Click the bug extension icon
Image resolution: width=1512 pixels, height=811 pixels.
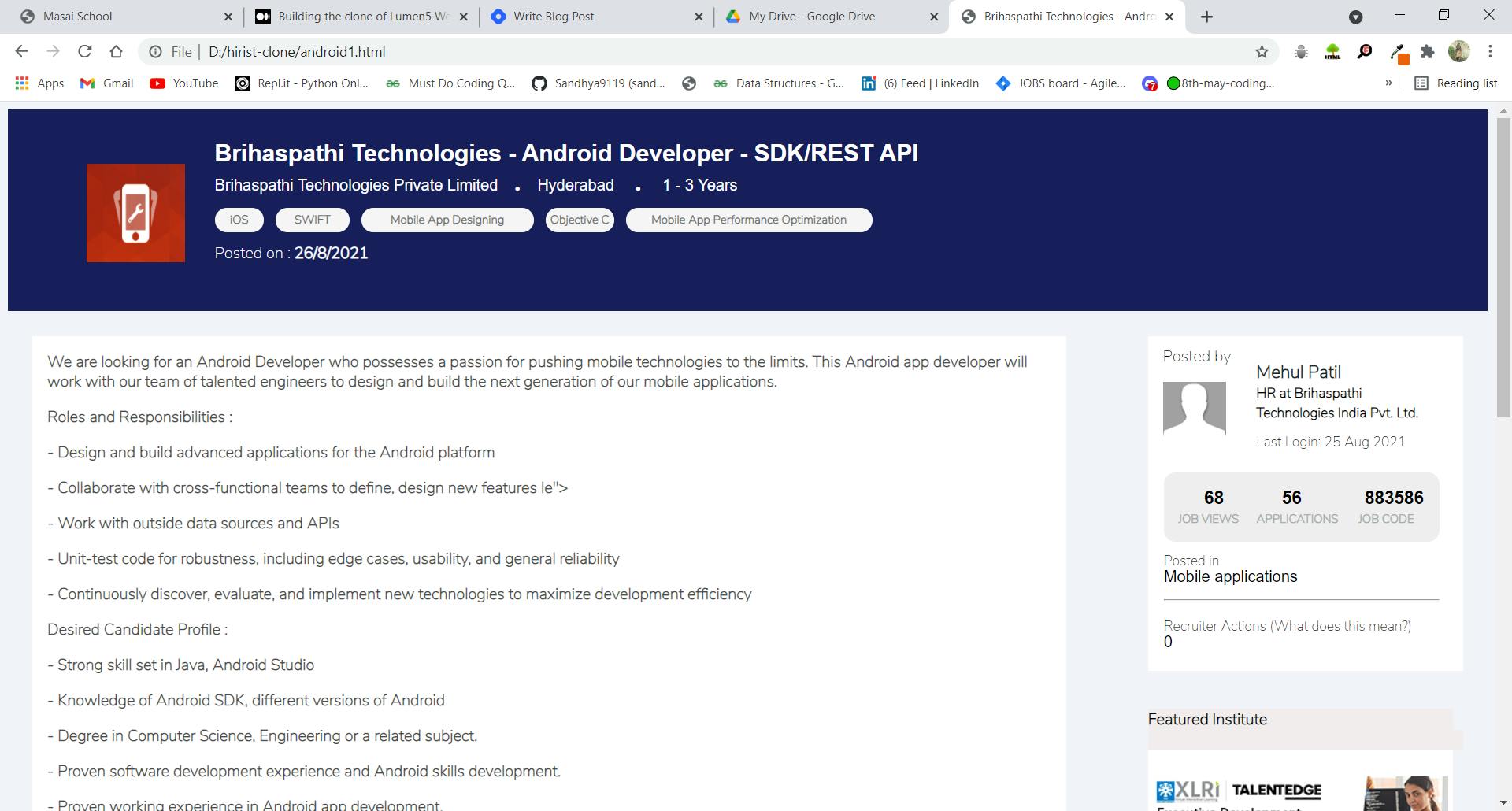click(x=1301, y=51)
